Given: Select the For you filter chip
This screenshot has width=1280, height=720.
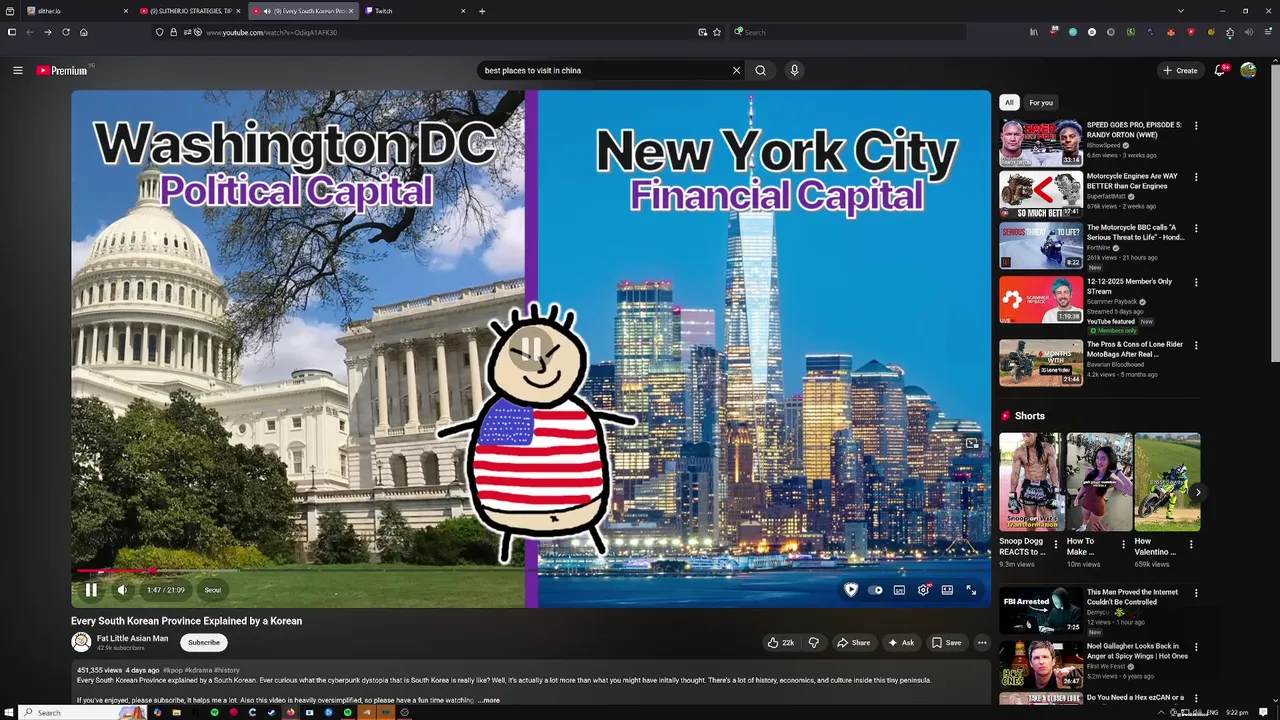Looking at the screenshot, I should pyautogui.click(x=1041, y=102).
